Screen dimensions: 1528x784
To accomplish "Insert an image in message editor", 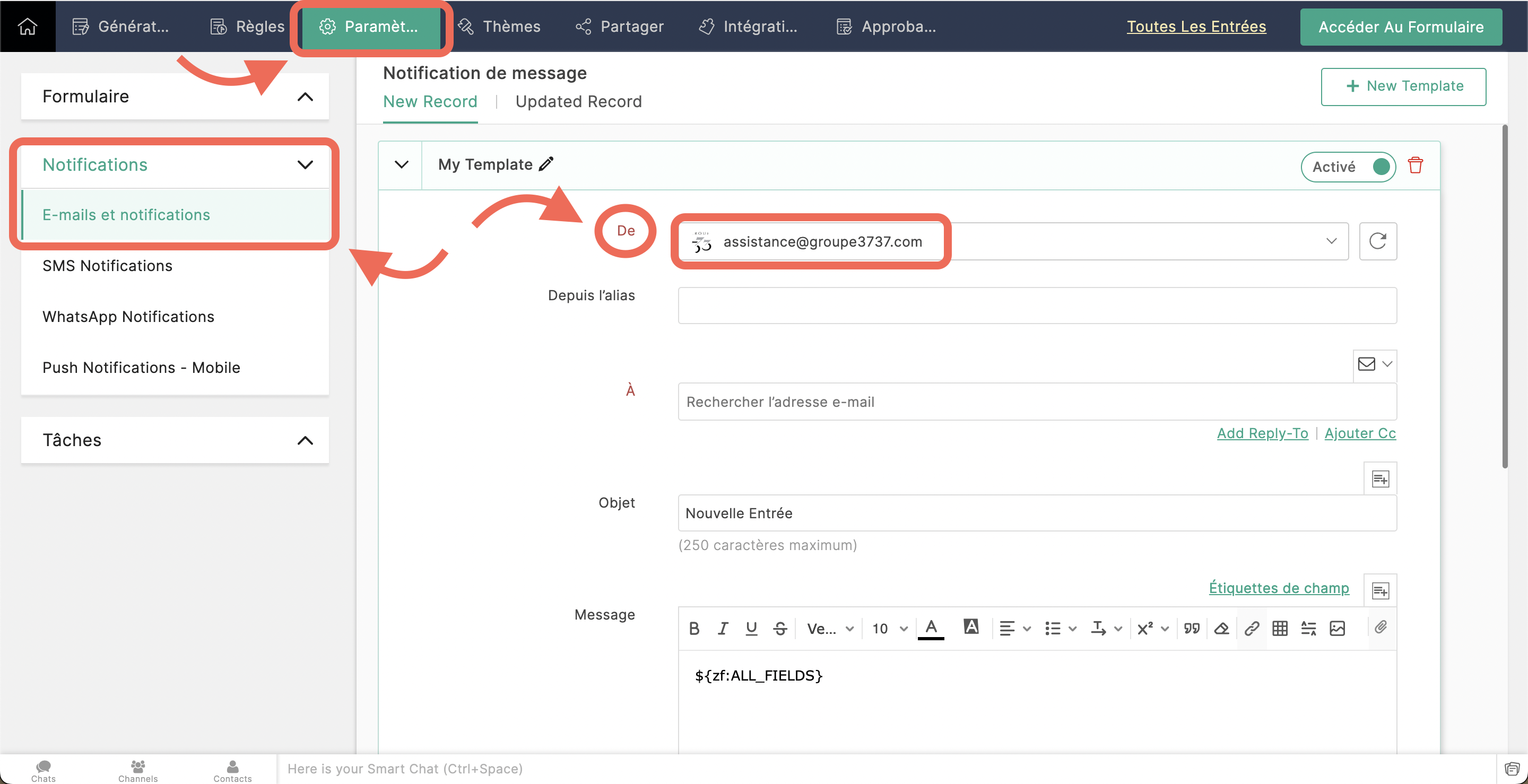I will tap(1337, 628).
